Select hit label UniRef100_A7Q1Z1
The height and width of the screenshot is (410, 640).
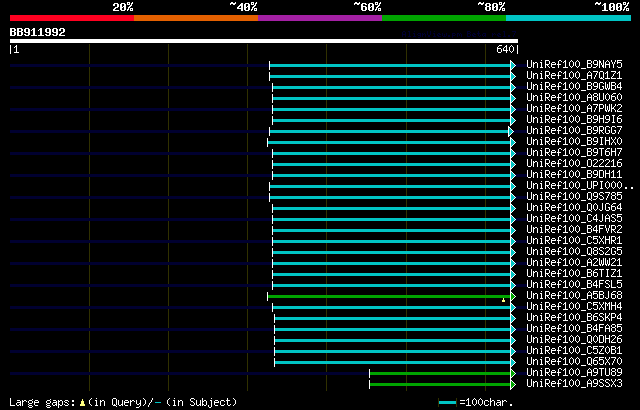[x=574, y=75]
